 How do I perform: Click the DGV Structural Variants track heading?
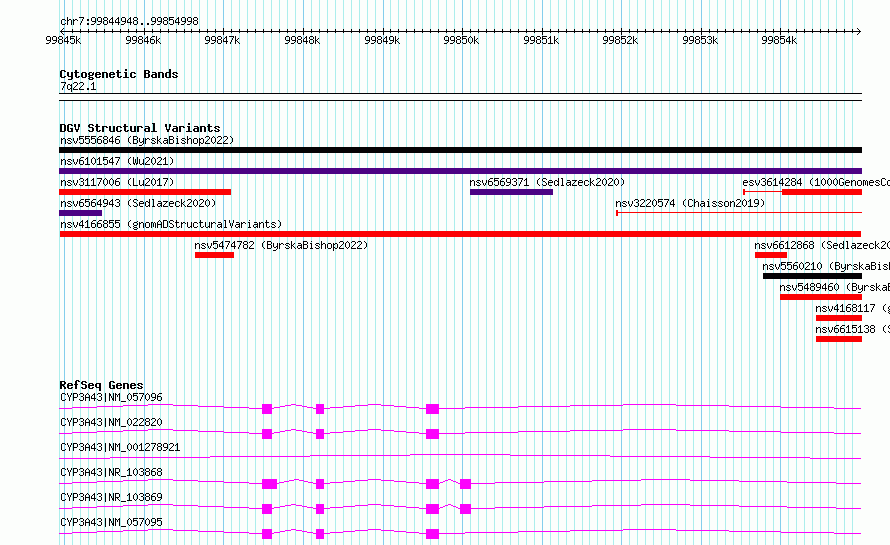click(140, 128)
